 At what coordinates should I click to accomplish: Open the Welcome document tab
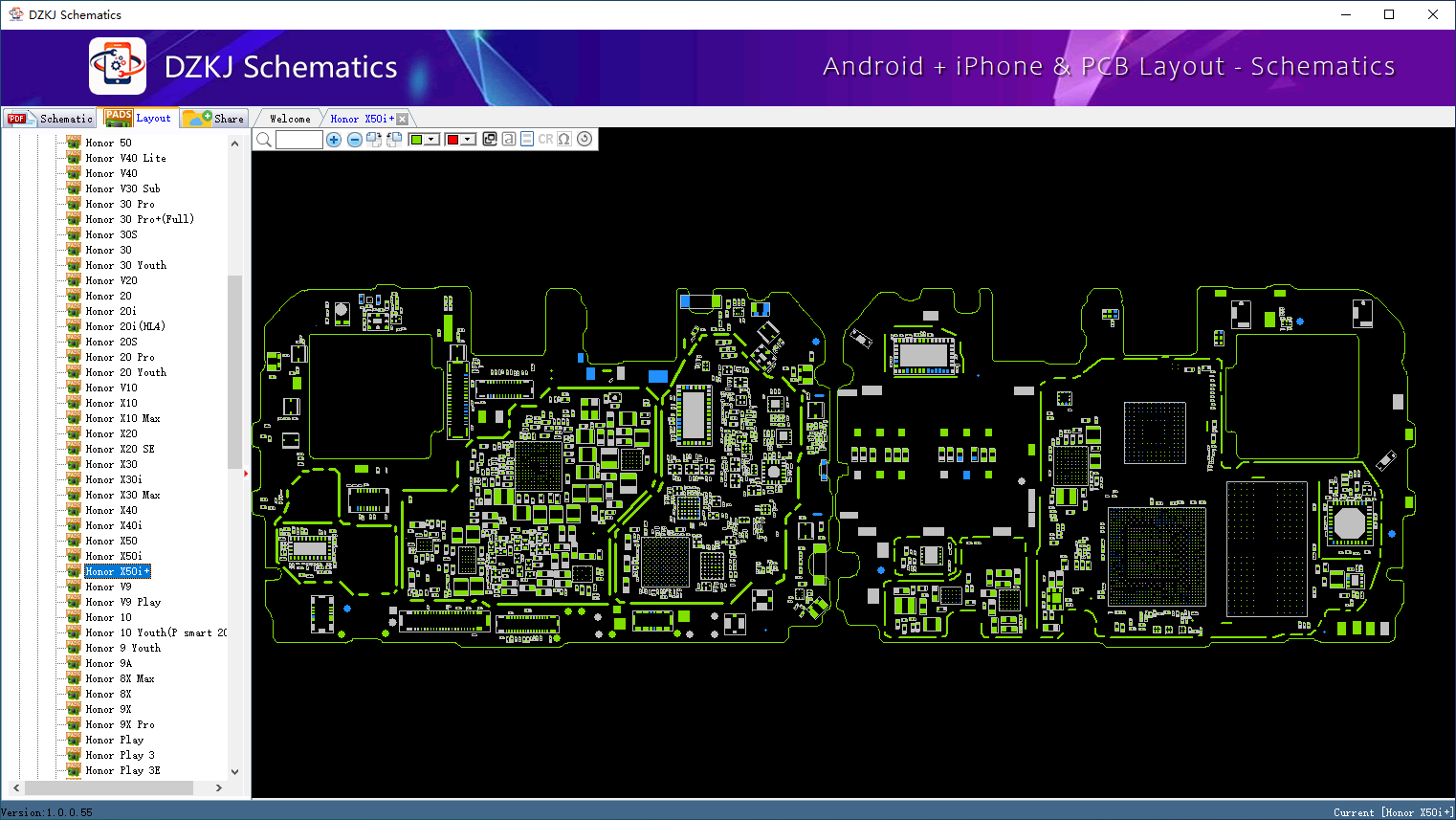[290, 119]
